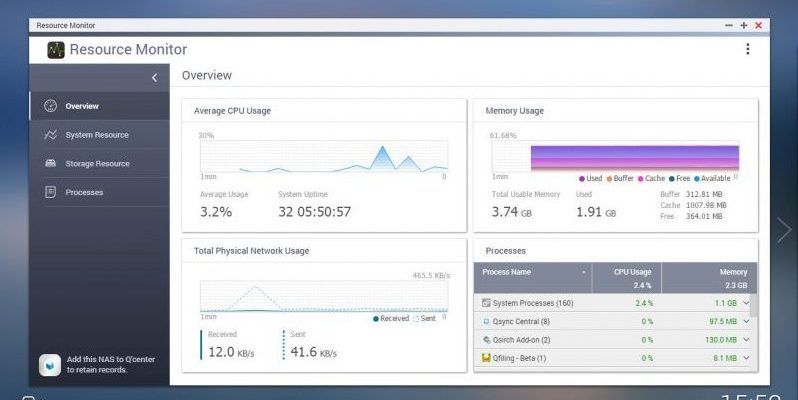Screen dimensions: 798x400
Task: Click the Resource Monitor app logo icon
Action: click(56, 50)
